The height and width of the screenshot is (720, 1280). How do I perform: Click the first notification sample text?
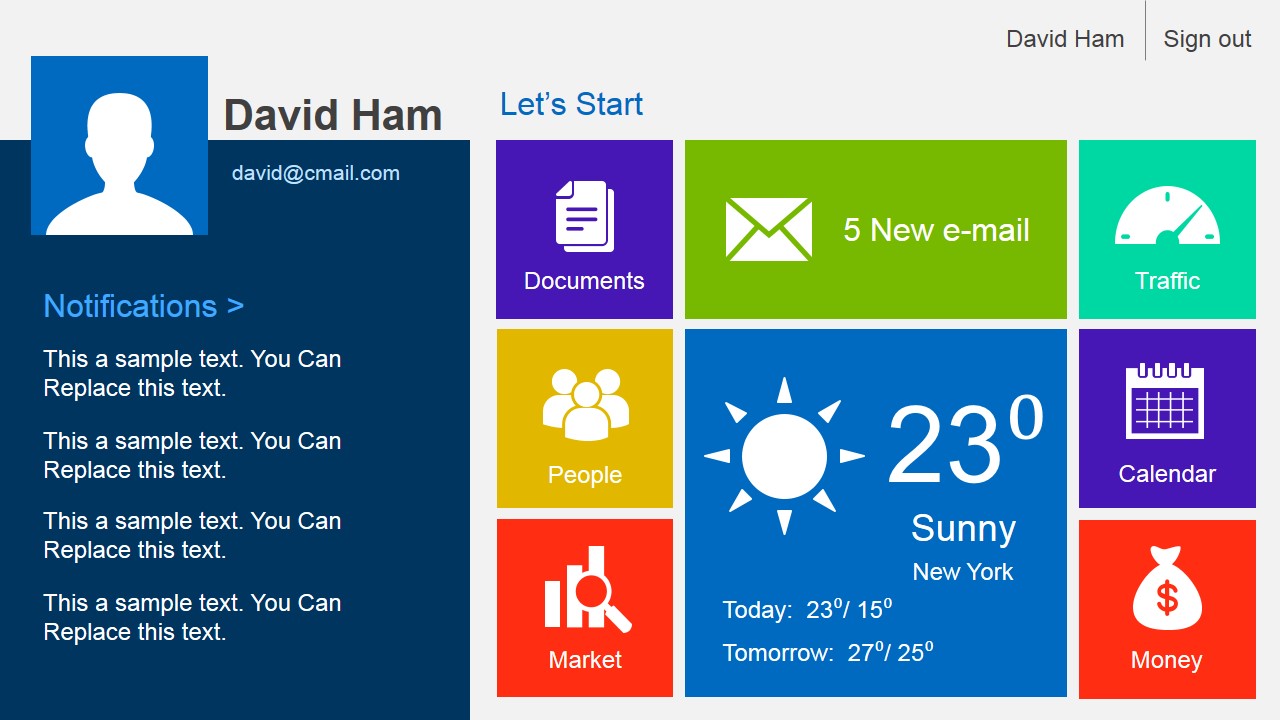tap(192, 373)
